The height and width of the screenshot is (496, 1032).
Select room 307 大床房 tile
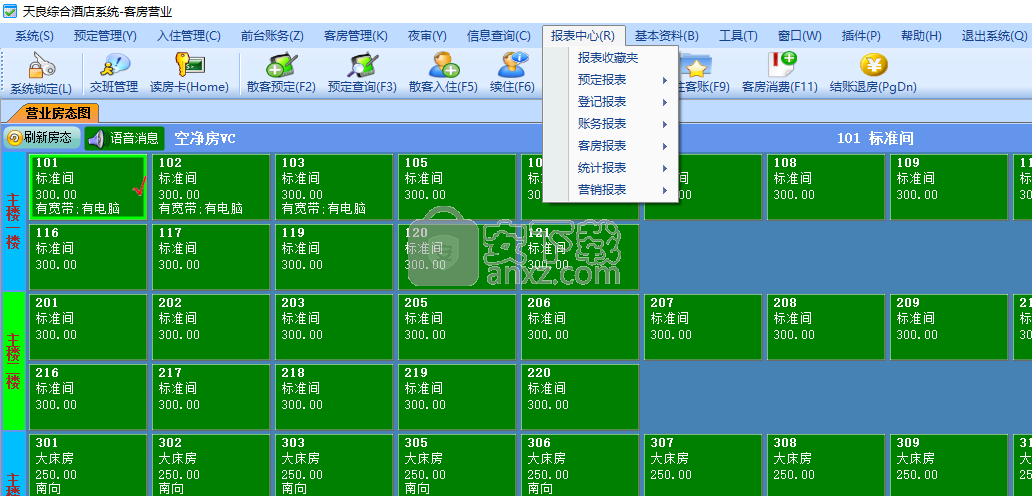[703, 465]
